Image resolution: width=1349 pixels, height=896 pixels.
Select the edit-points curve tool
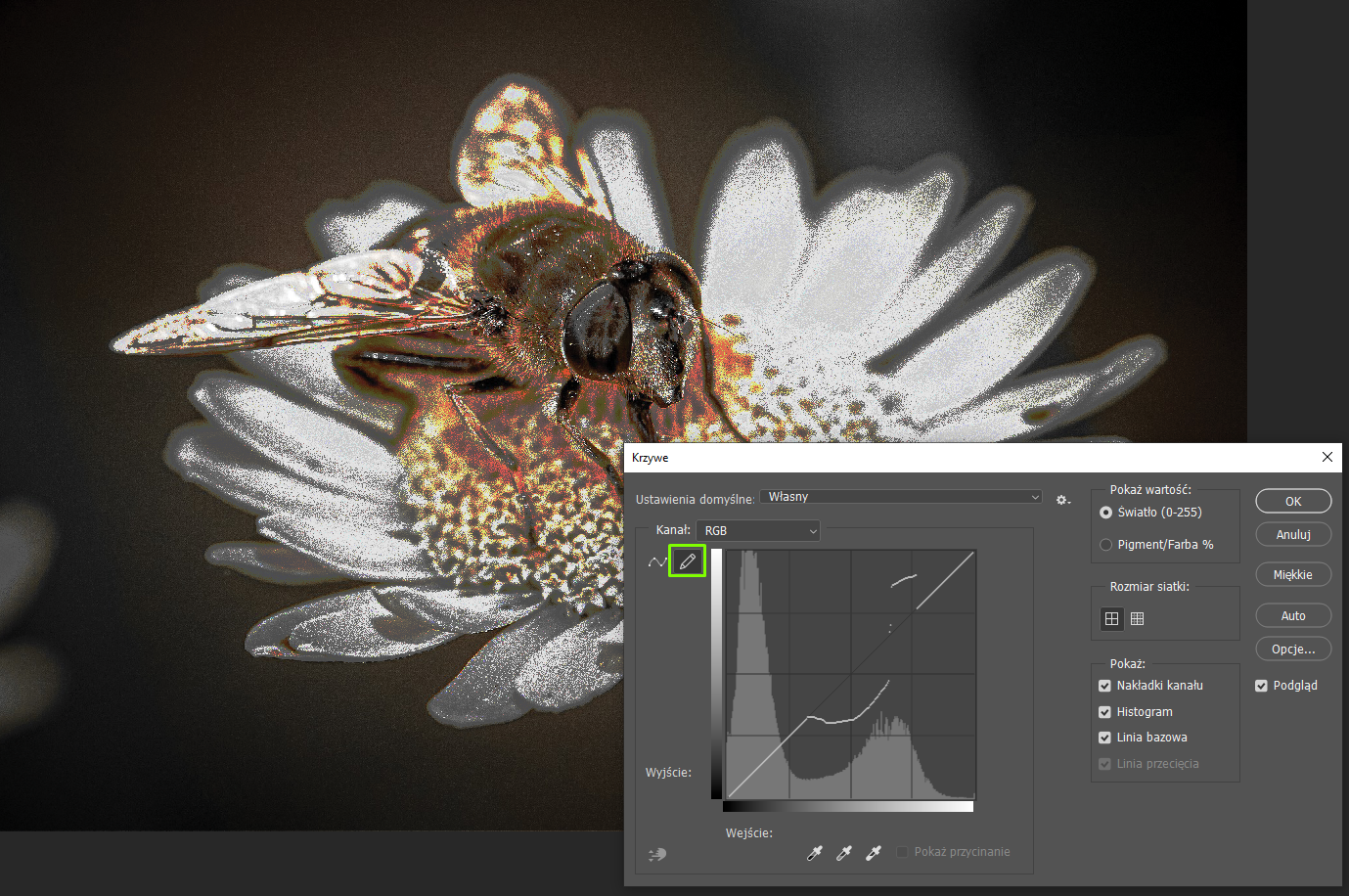pos(657,561)
